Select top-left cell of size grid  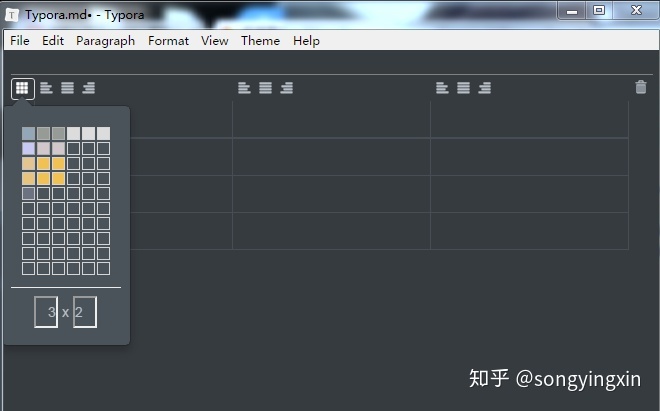29,133
